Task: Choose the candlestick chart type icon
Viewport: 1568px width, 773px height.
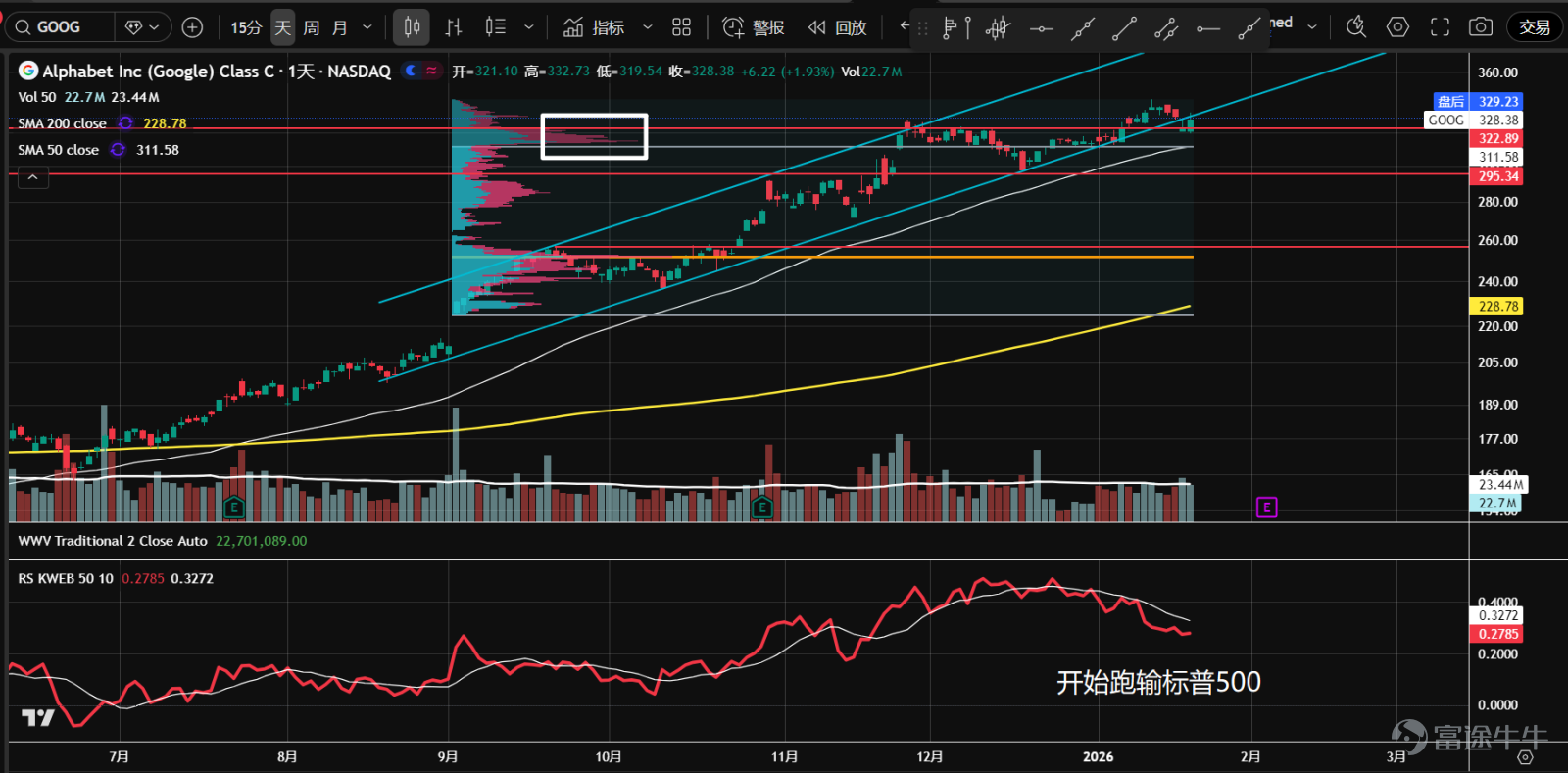Action: click(413, 27)
